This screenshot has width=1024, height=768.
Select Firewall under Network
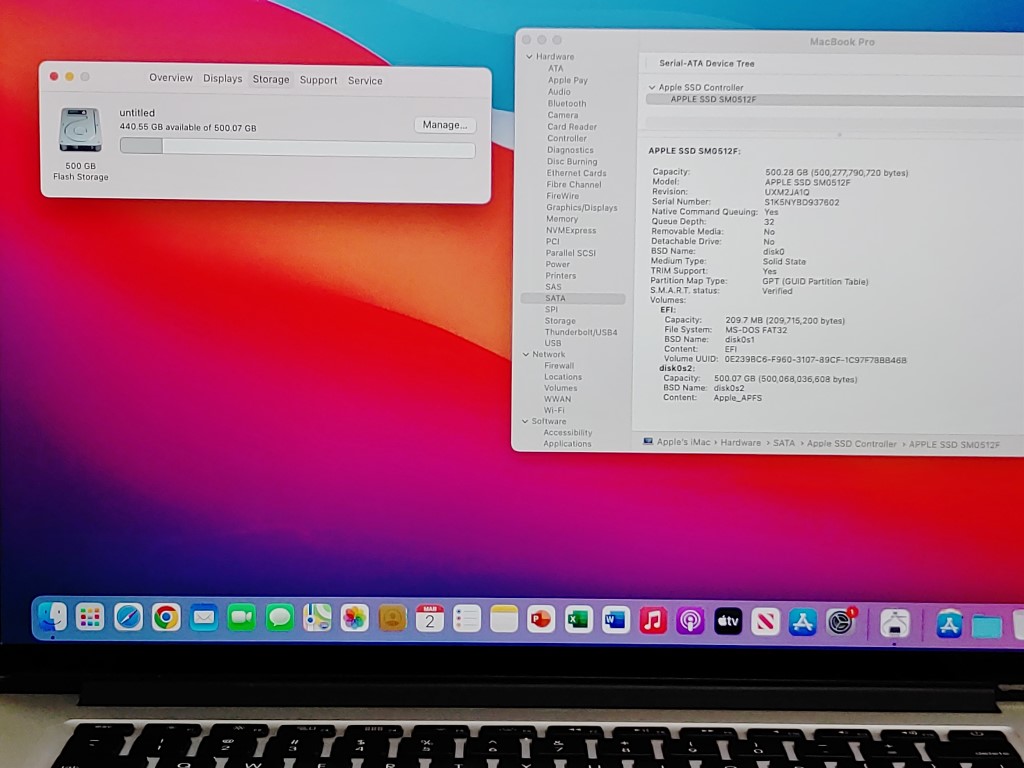559,366
